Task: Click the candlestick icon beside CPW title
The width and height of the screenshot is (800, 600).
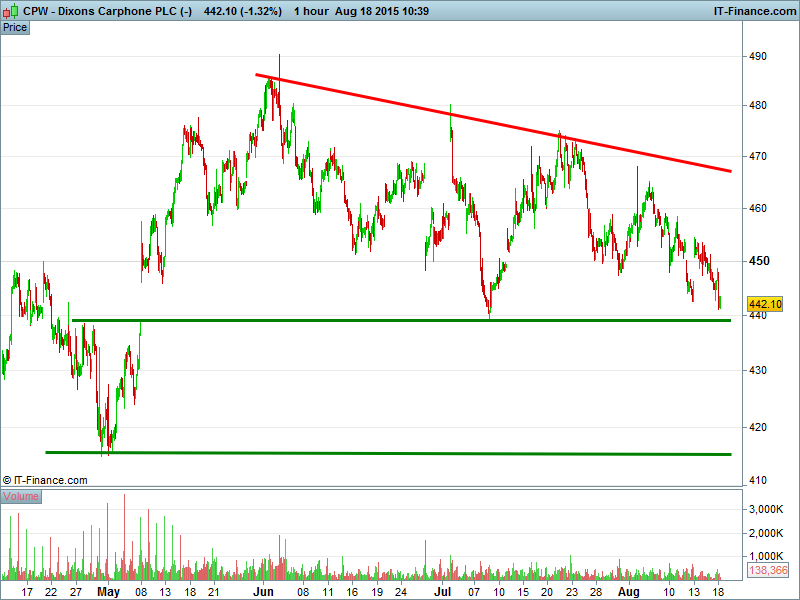Action: [x=10, y=10]
